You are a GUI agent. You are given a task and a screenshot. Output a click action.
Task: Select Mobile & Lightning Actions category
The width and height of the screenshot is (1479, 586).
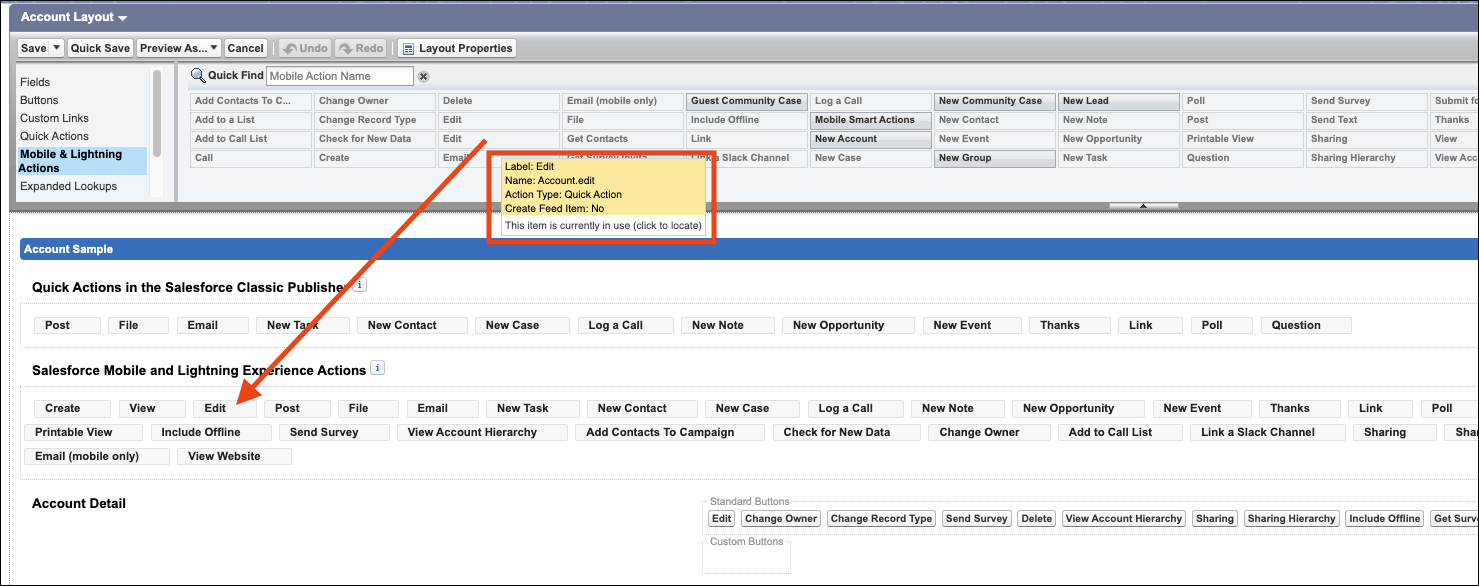click(82, 161)
